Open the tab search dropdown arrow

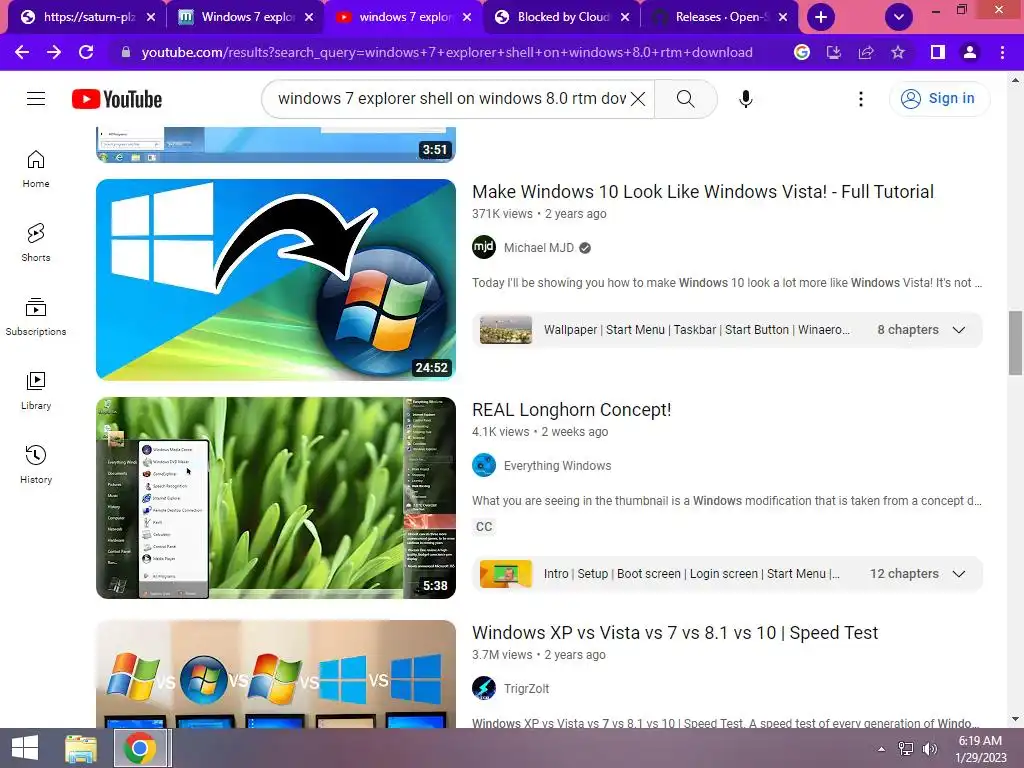(899, 17)
